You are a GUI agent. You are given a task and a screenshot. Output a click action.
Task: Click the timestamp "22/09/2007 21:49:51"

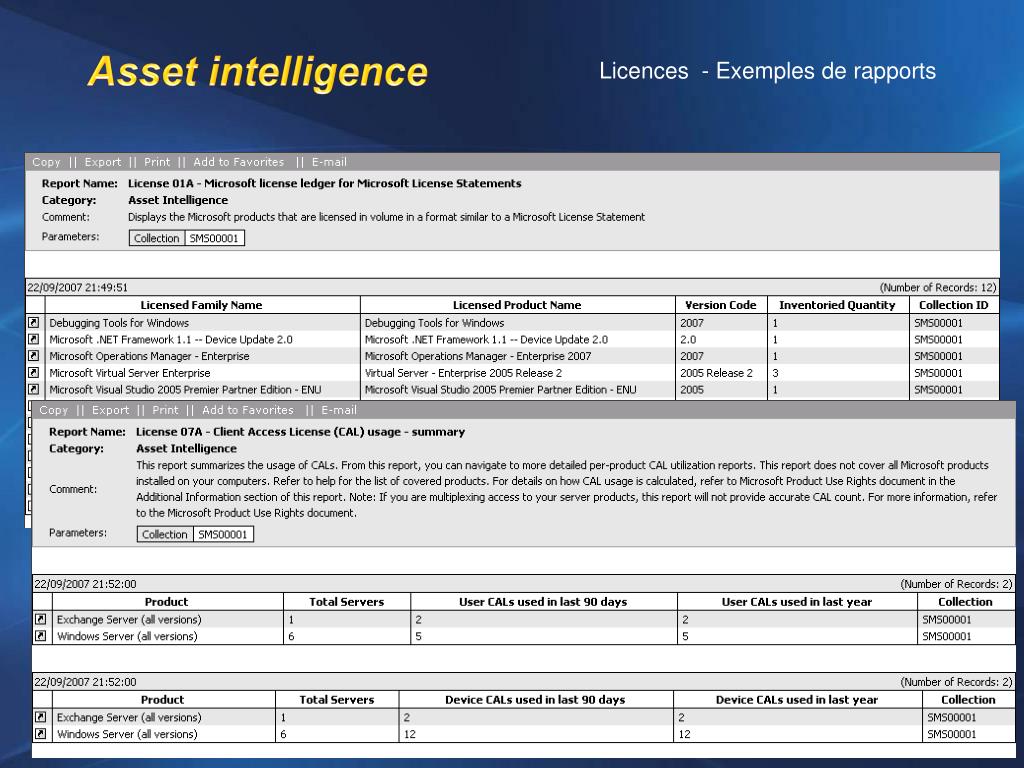pyautogui.click(x=77, y=287)
